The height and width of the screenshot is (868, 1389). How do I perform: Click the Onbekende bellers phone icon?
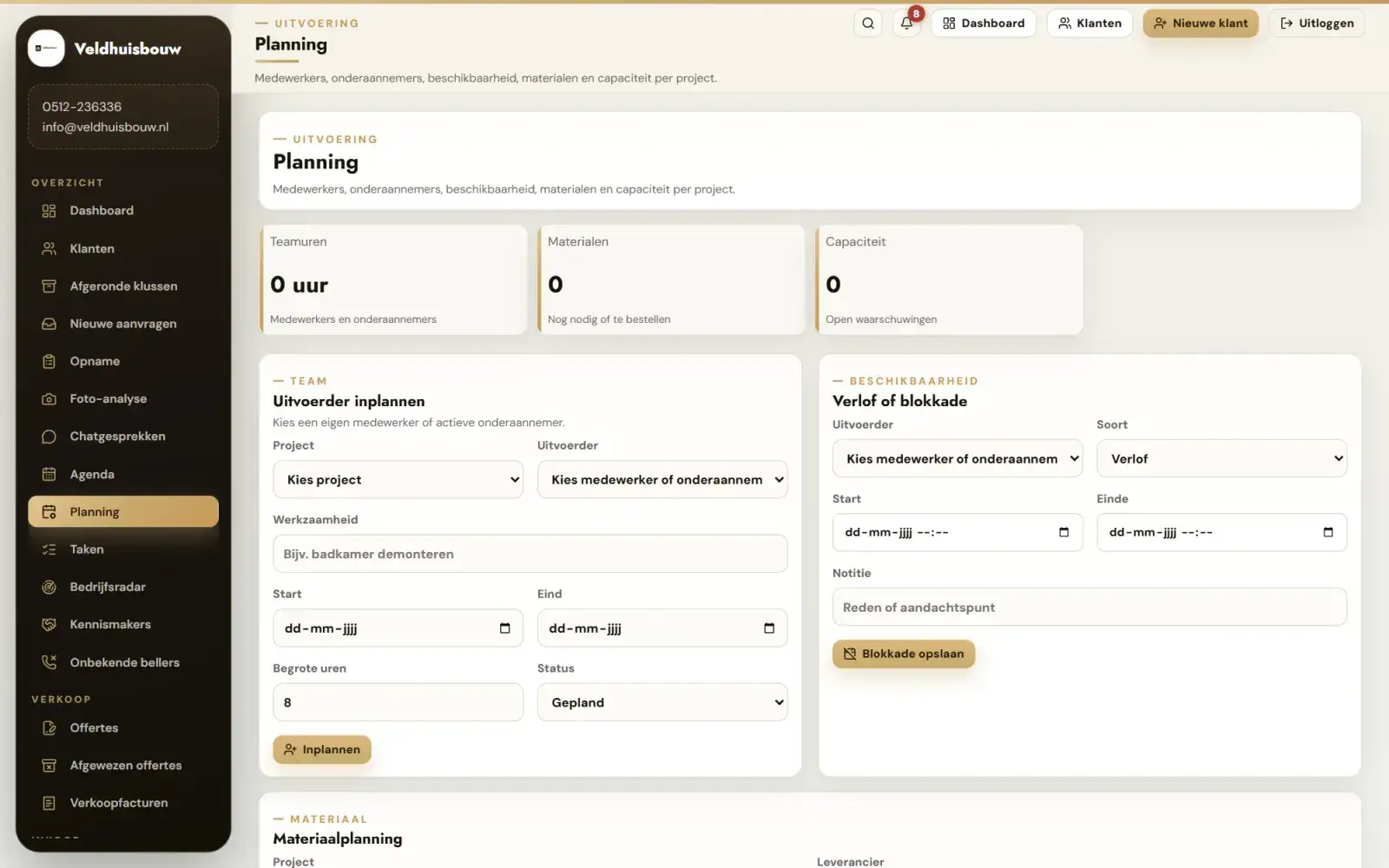(x=49, y=662)
